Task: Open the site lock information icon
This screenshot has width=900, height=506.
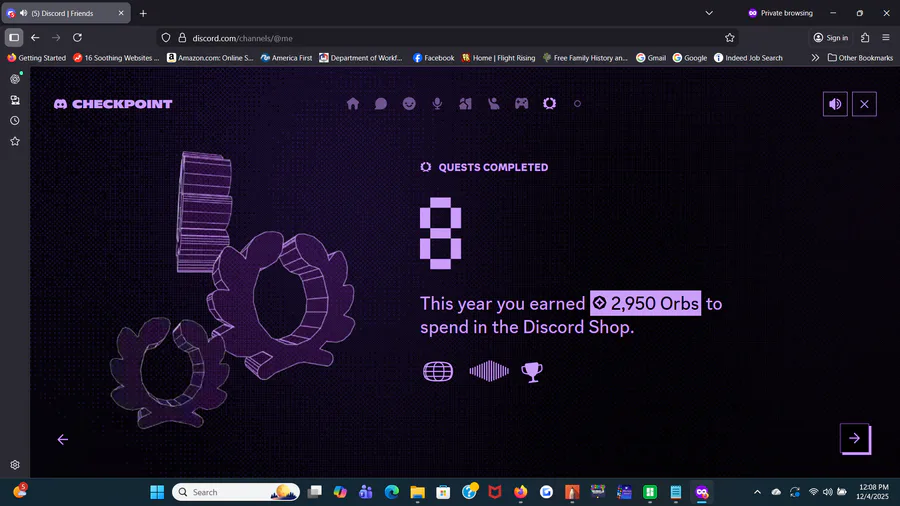Action: pyautogui.click(x=182, y=38)
